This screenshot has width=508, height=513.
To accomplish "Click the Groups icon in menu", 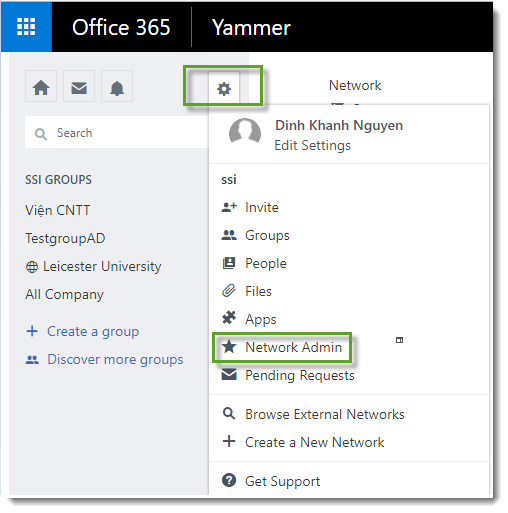I will pyautogui.click(x=229, y=235).
